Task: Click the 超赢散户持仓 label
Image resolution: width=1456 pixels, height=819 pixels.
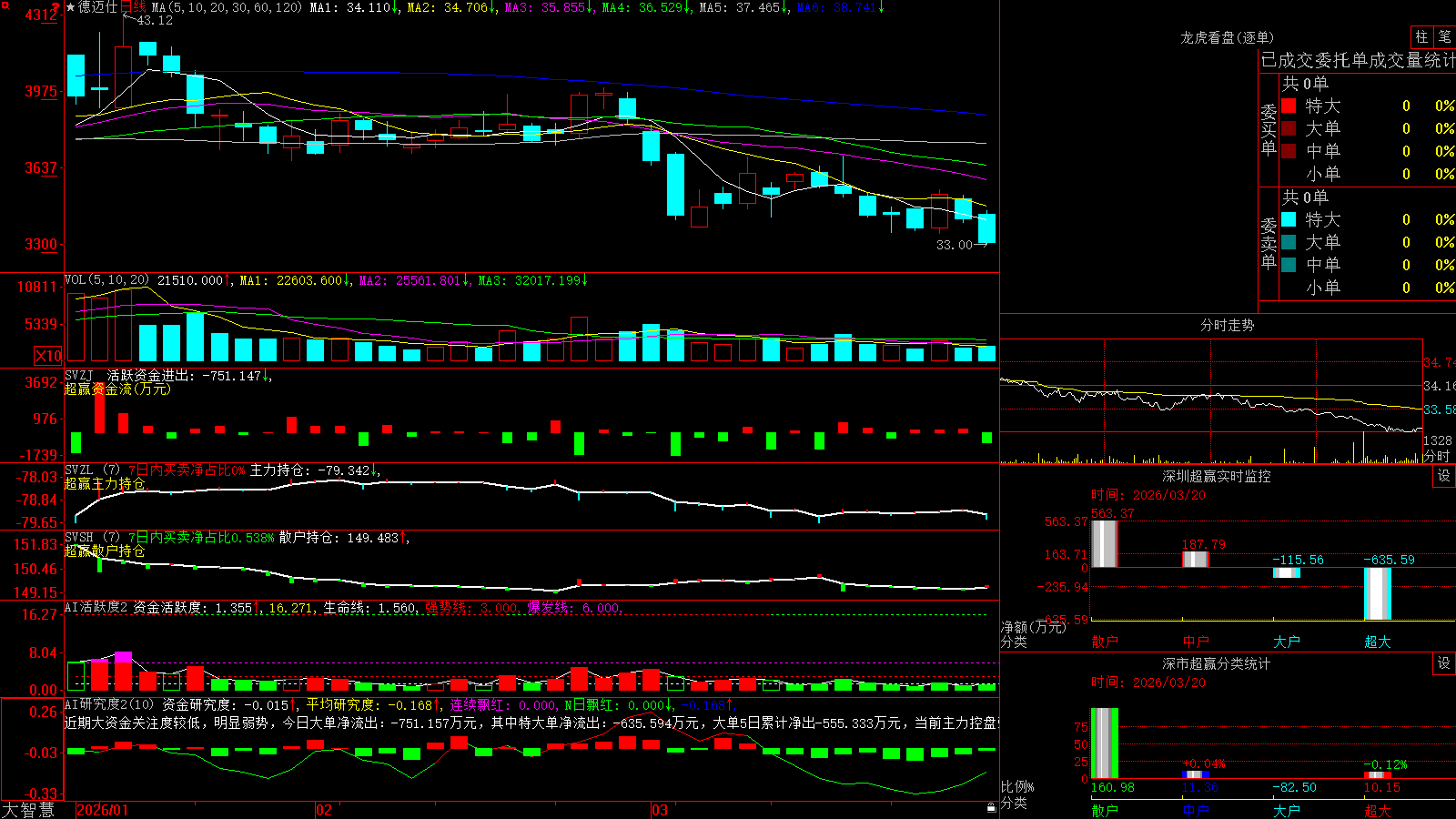Action: pos(105,551)
